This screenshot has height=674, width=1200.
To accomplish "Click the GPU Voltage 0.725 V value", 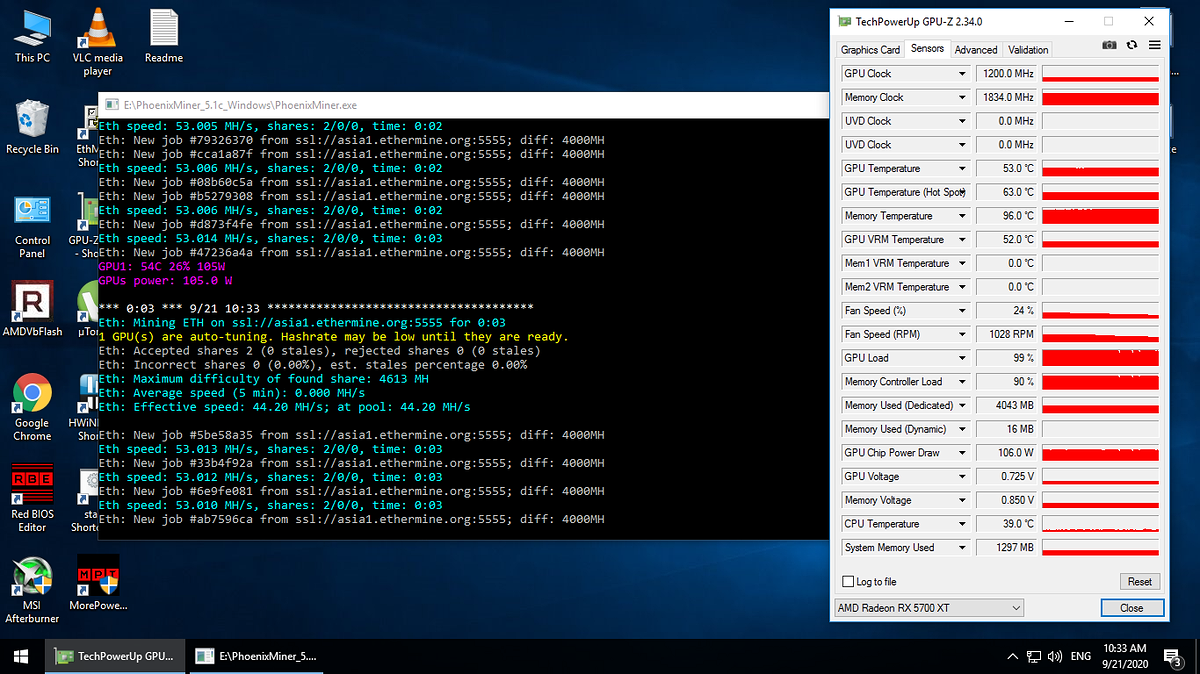I will [x=1007, y=477].
